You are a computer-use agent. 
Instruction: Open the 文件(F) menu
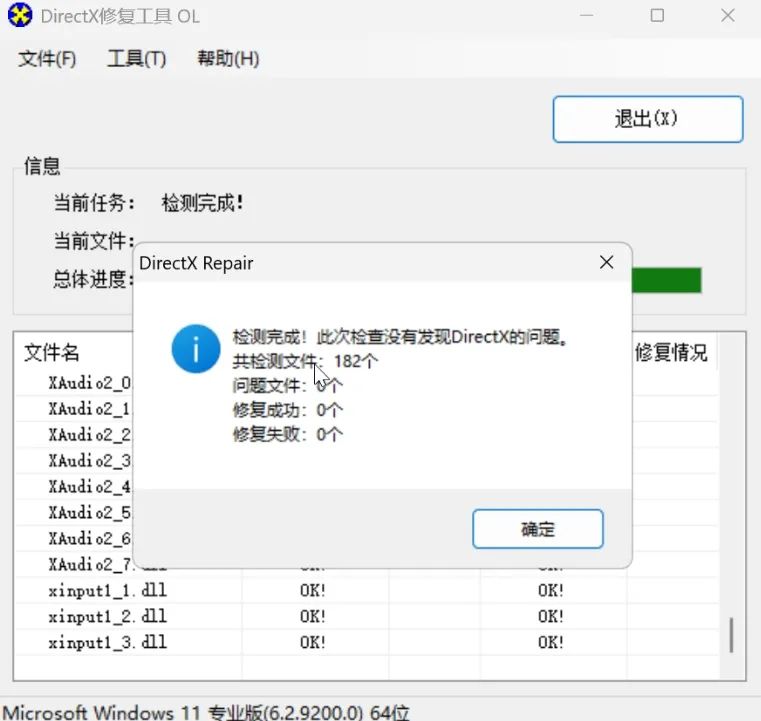click(47, 59)
